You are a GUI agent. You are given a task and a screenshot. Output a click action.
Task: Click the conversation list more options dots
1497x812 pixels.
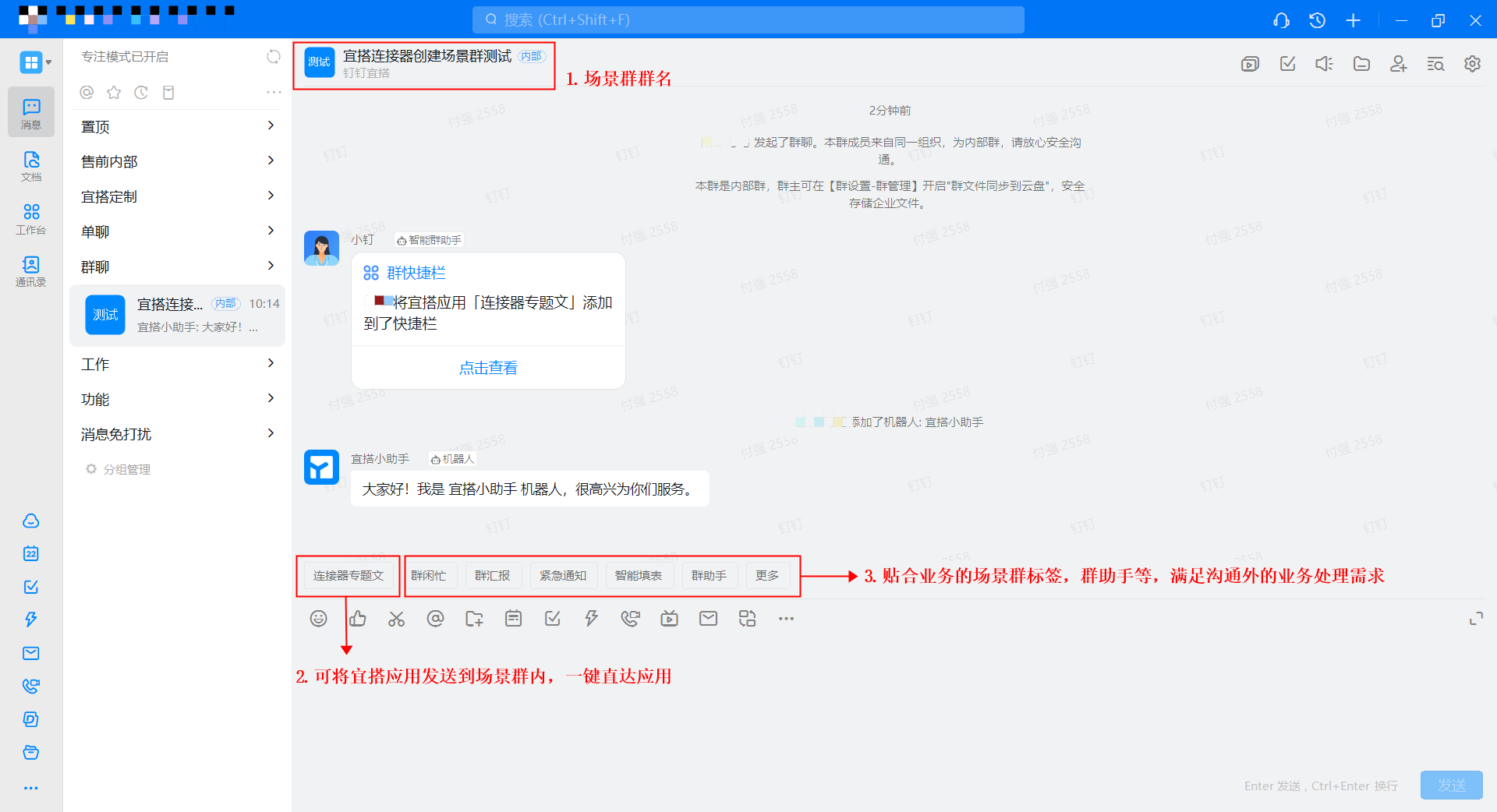click(274, 93)
